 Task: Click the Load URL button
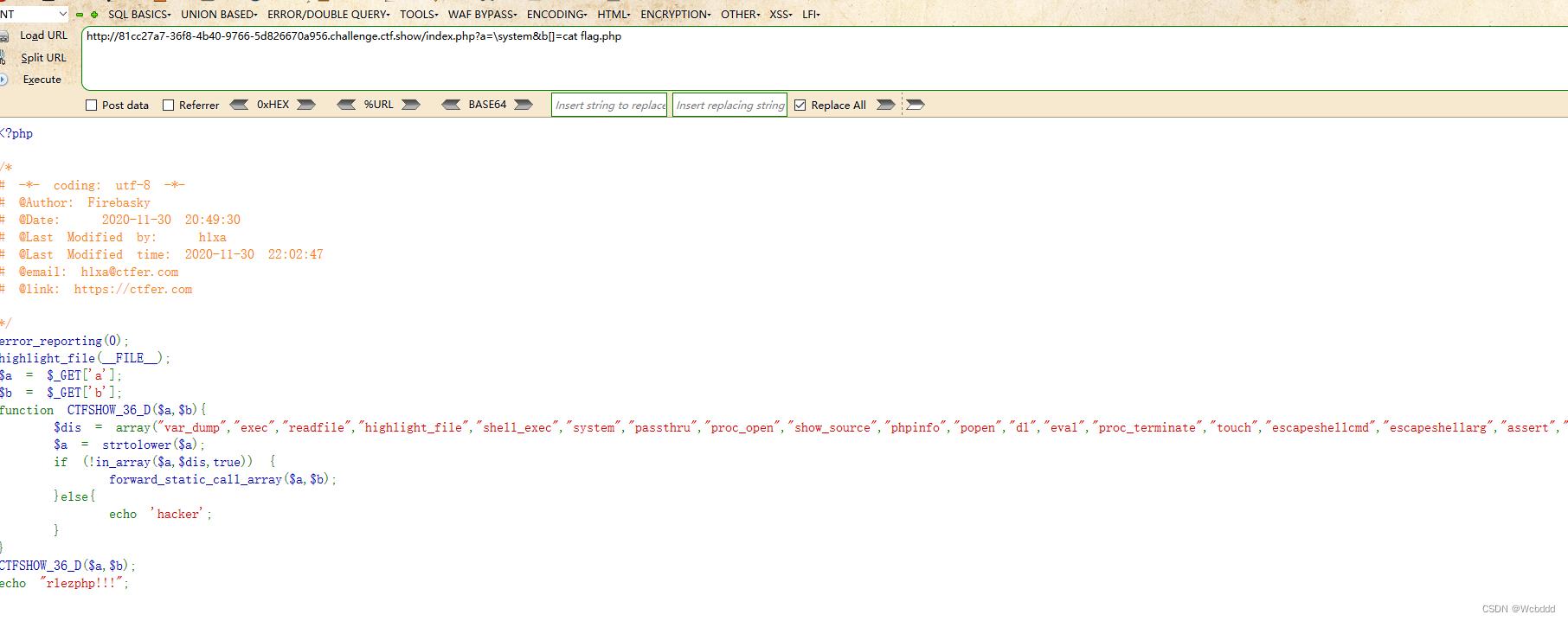pyautogui.click(x=43, y=35)
